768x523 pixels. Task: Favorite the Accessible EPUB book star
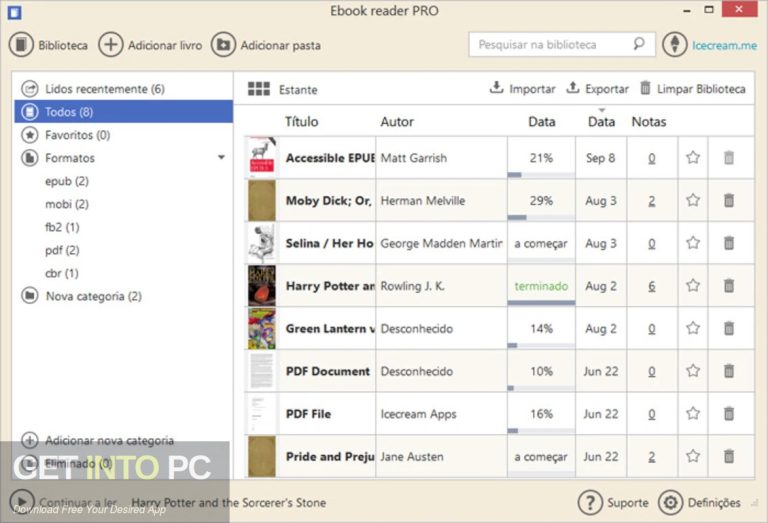pos(693,157)
